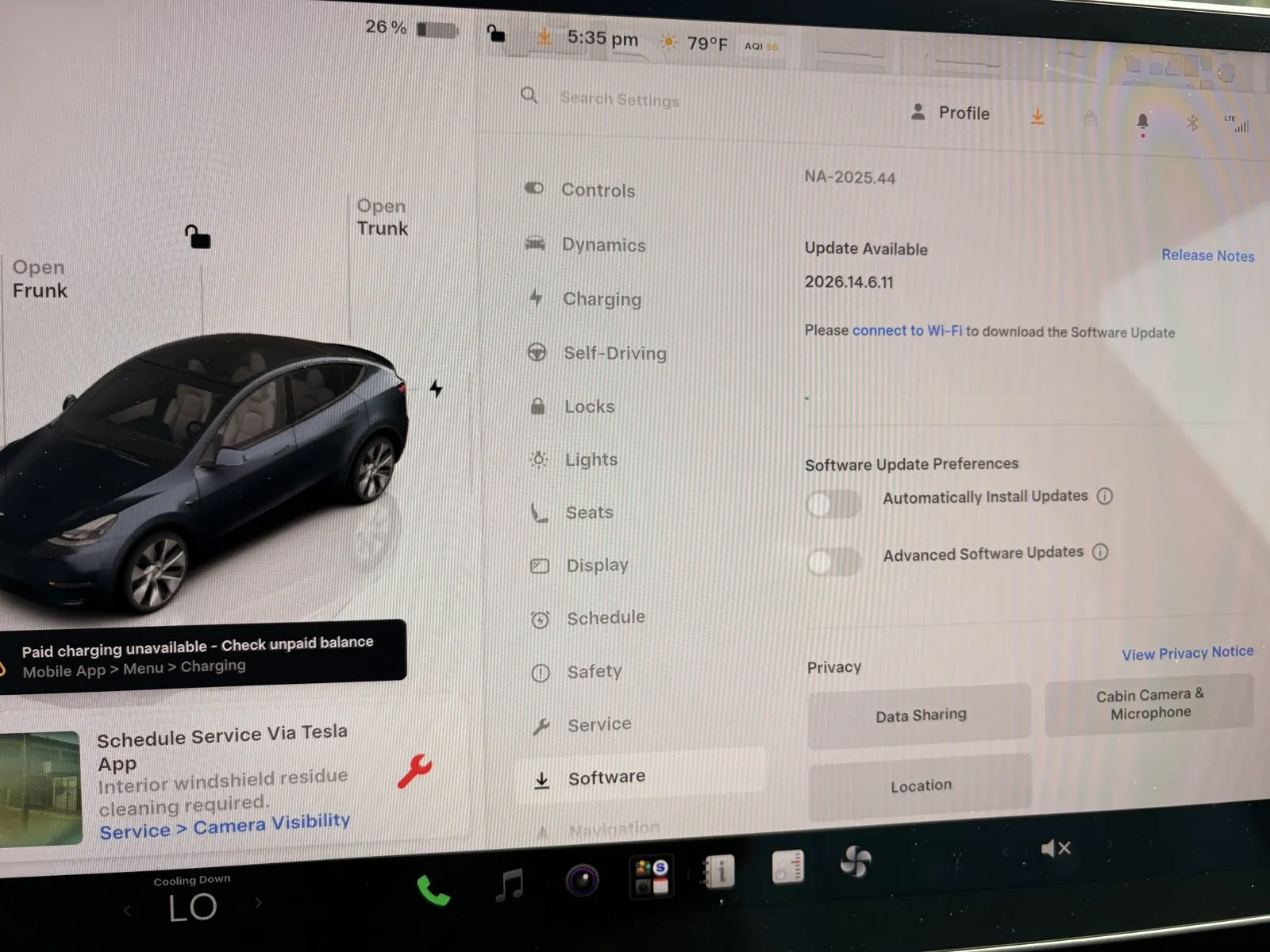Open Profile selector

click(x=951, y=113)
